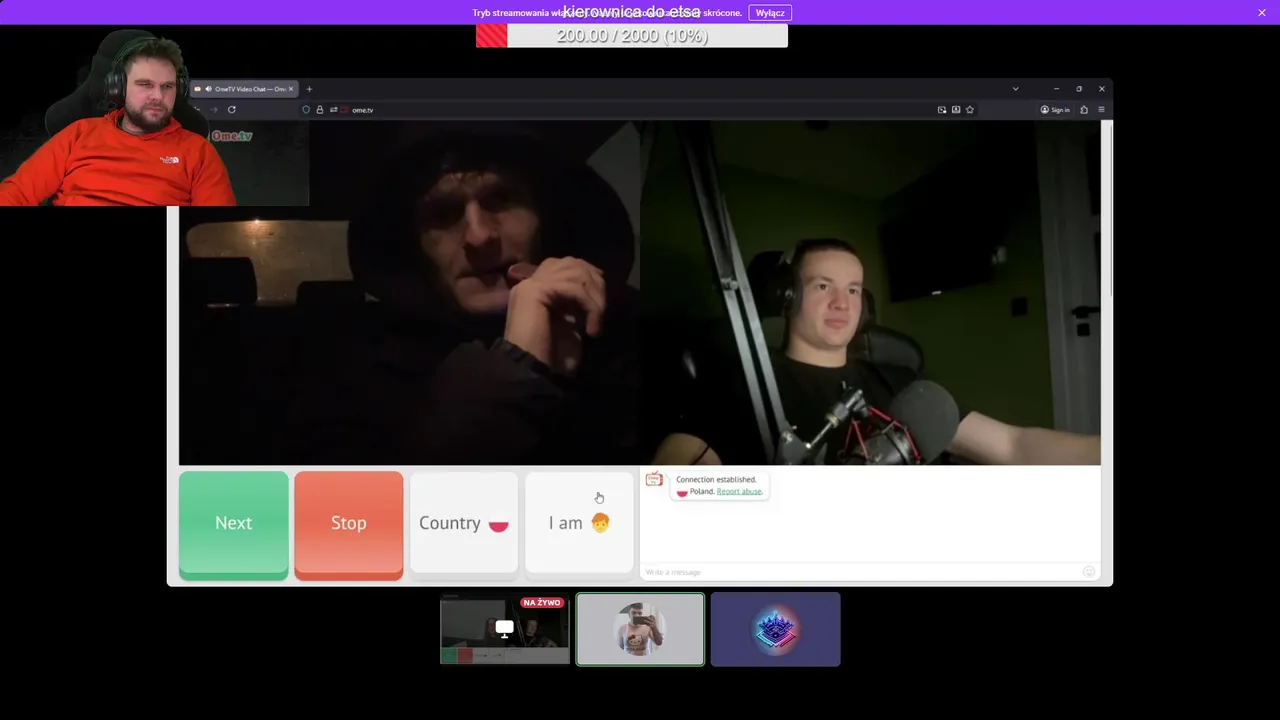Reload the ome.tv page
Viewport: 1280px width, 720px height.
[232, 110]
